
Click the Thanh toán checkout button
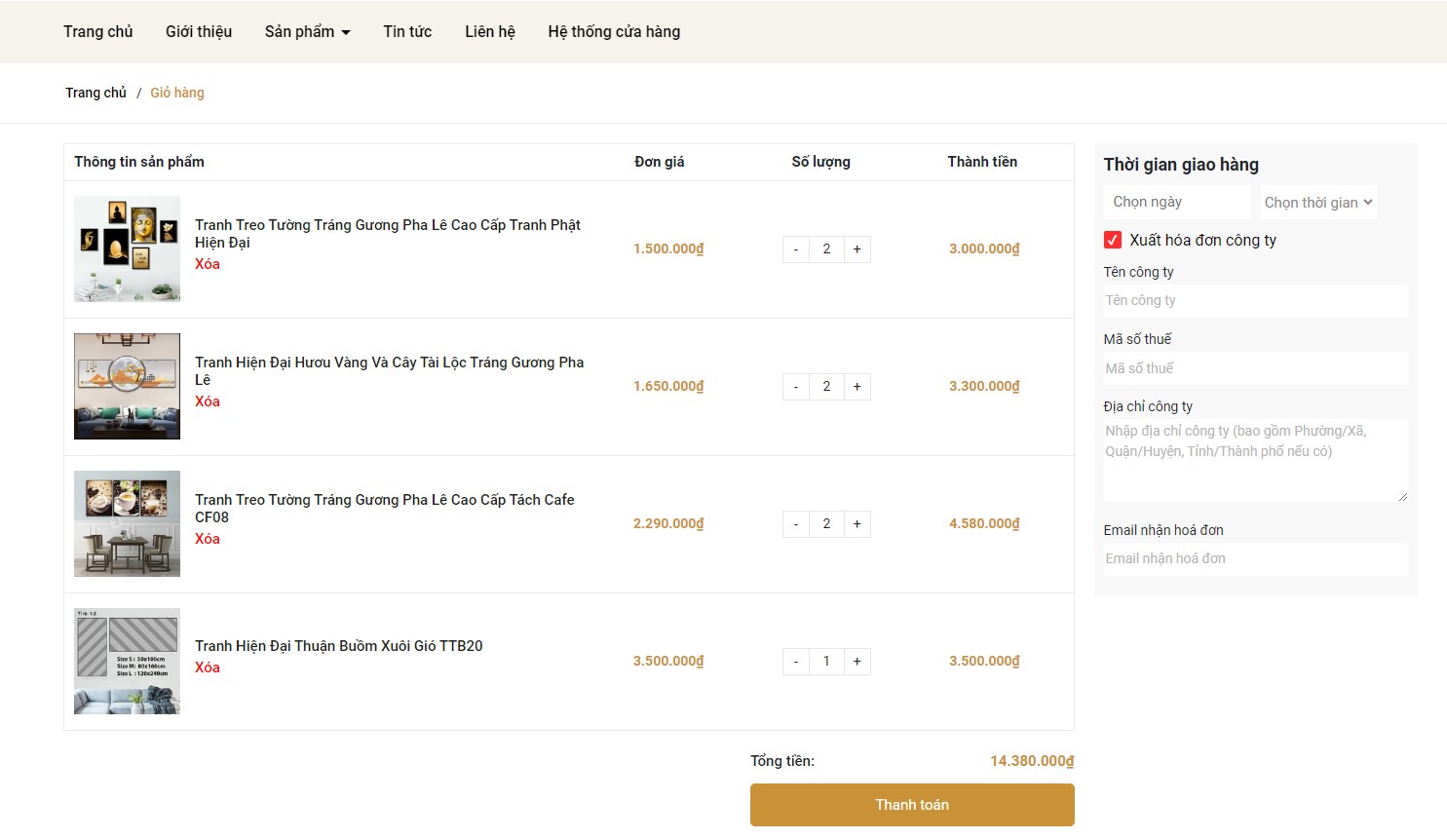(x=912, y=805)
